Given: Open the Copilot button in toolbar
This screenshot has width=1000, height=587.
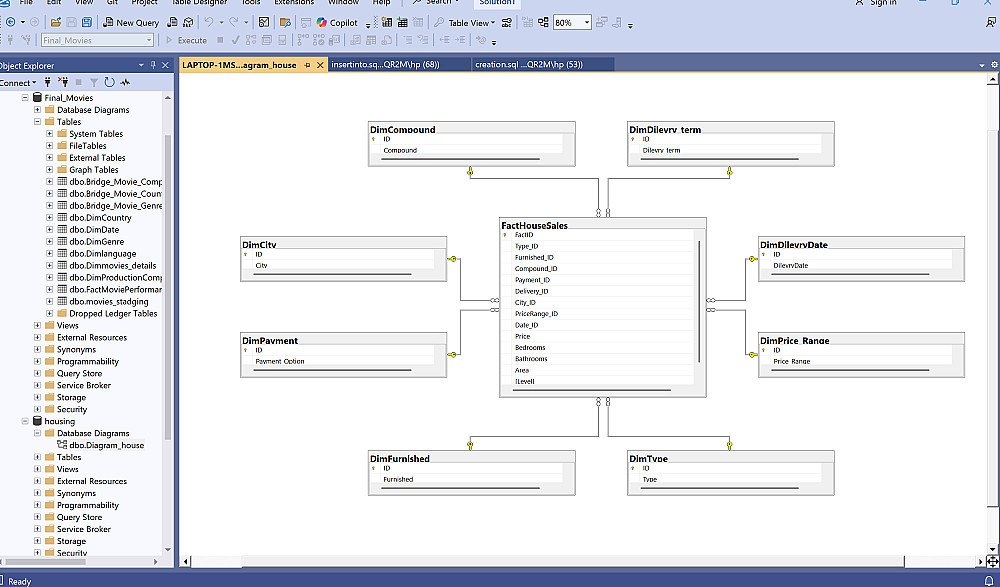Looking at the screenshot, I should (x=337, y=22).
